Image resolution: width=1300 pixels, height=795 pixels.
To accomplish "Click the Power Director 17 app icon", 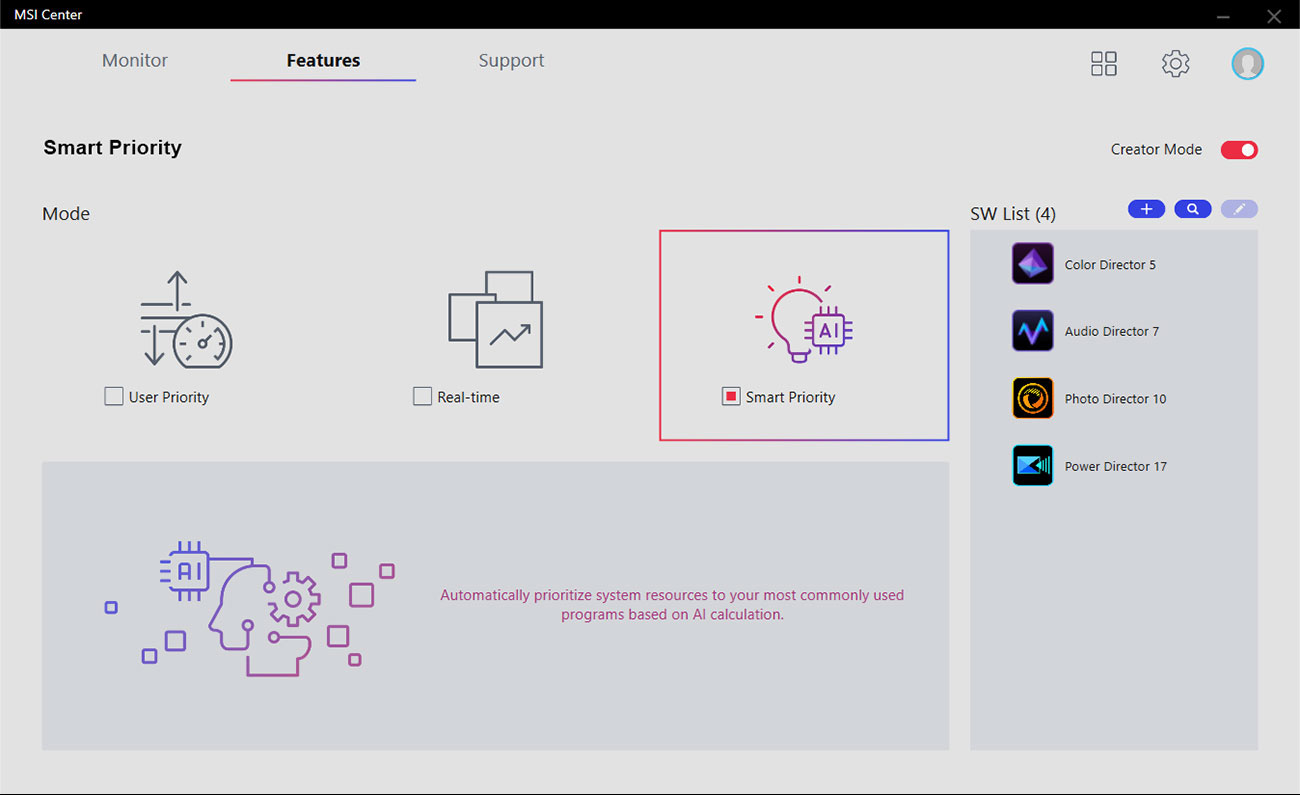I will pos(1032,466).
